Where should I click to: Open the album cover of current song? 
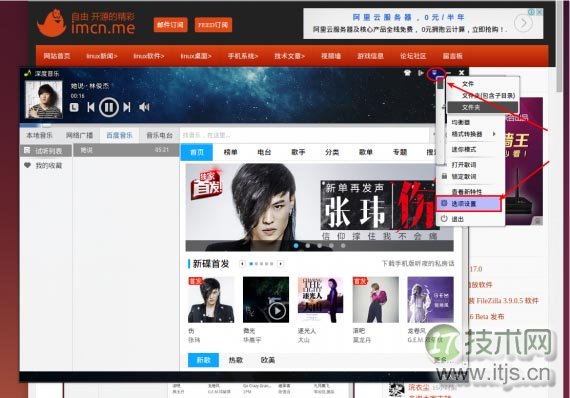pos(44,100)
